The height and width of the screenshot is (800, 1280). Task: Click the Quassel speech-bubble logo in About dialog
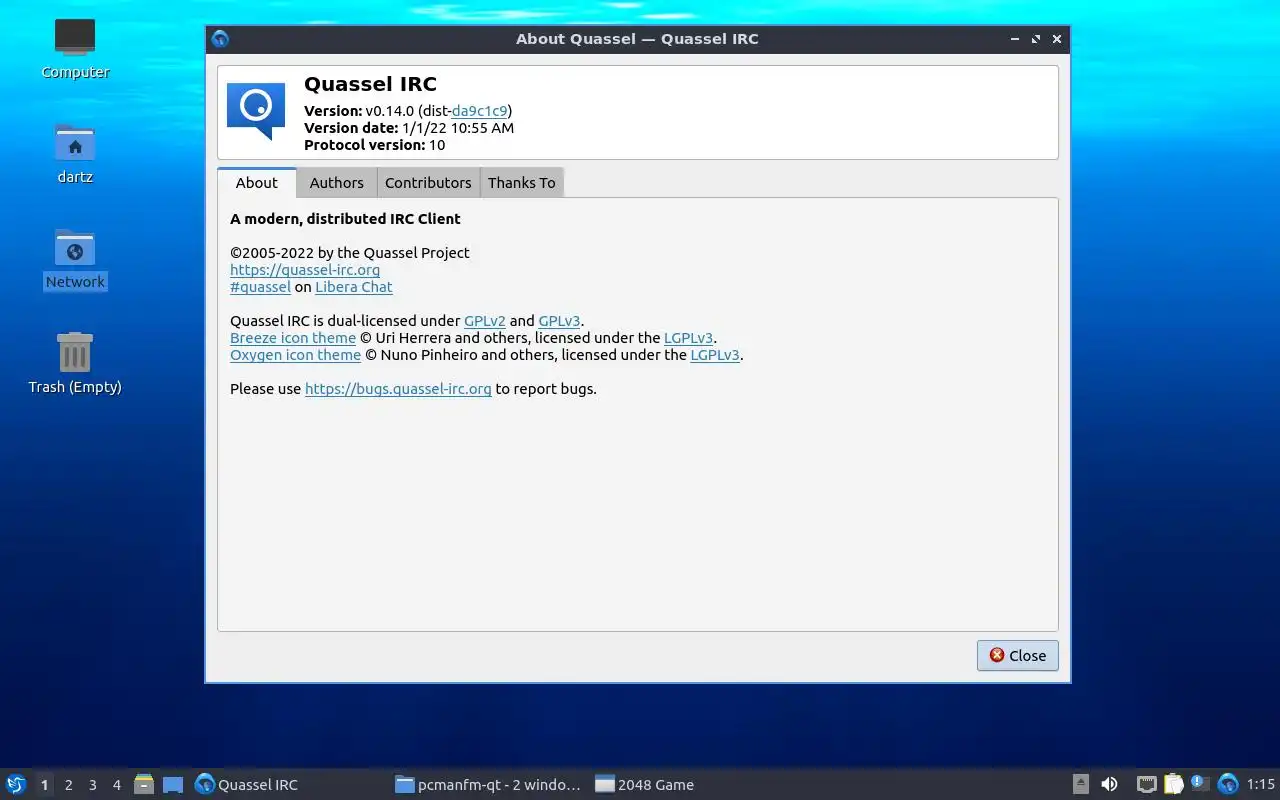click(256, 110)
